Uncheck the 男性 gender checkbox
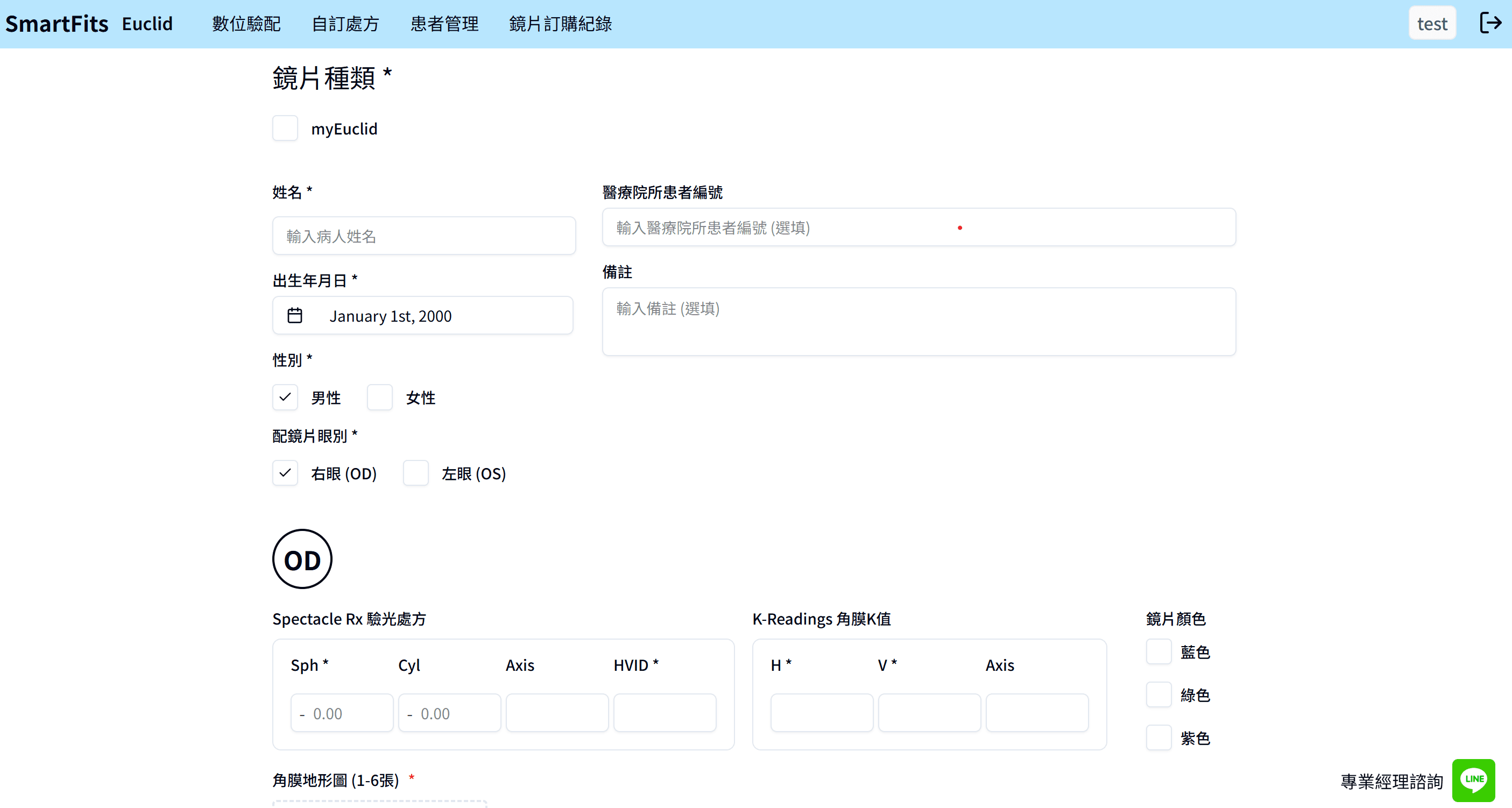This screenshot has width=1512, height=808. tap(285, 397)
